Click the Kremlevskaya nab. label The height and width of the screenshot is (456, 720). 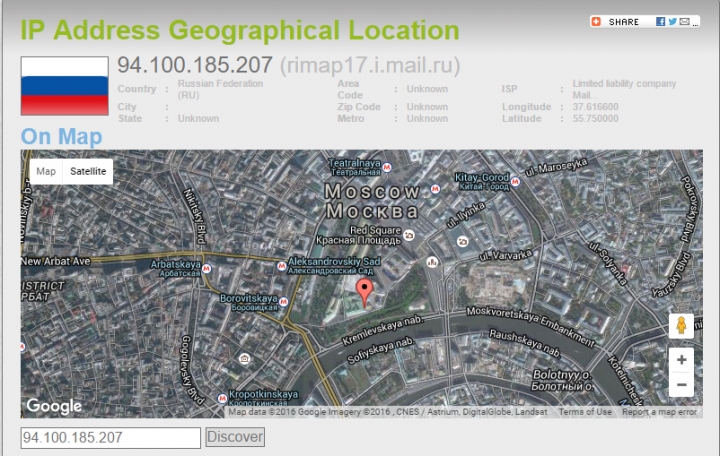tap(384, 330)
